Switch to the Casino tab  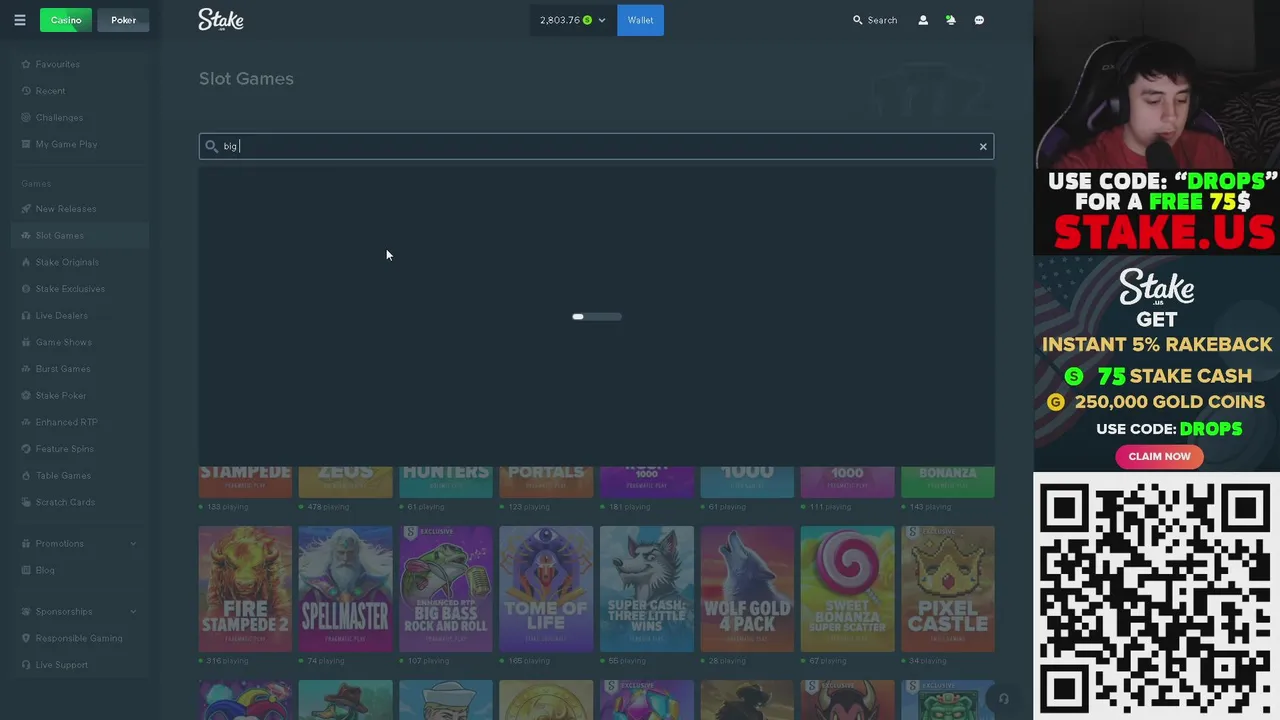tap(66, 20)
